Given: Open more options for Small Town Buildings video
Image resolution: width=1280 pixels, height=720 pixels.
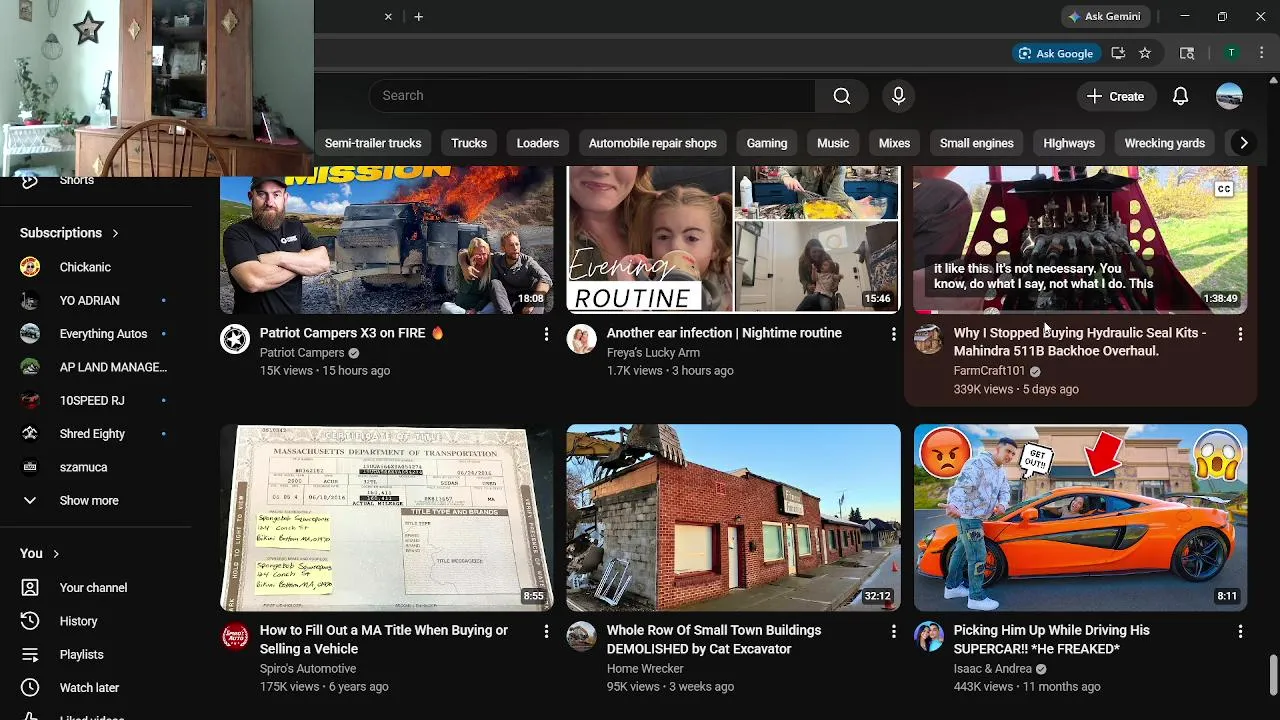Looking at the screenshot, I should (893, 632).
